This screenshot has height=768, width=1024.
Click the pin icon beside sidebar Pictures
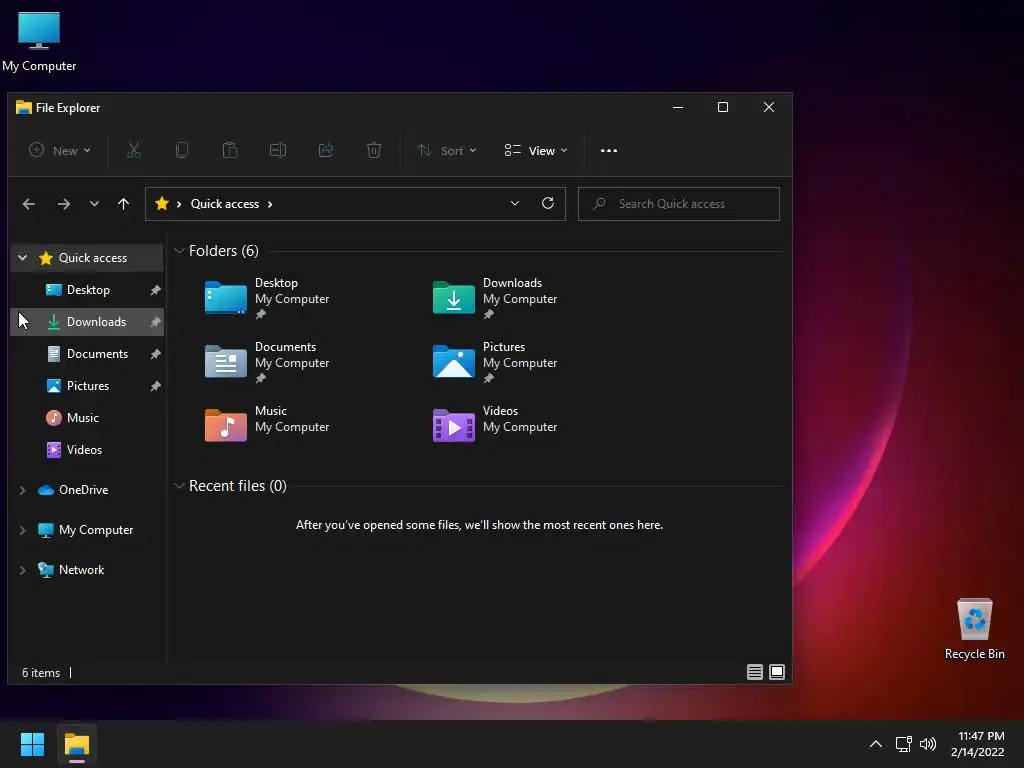[x=155, y=386]
